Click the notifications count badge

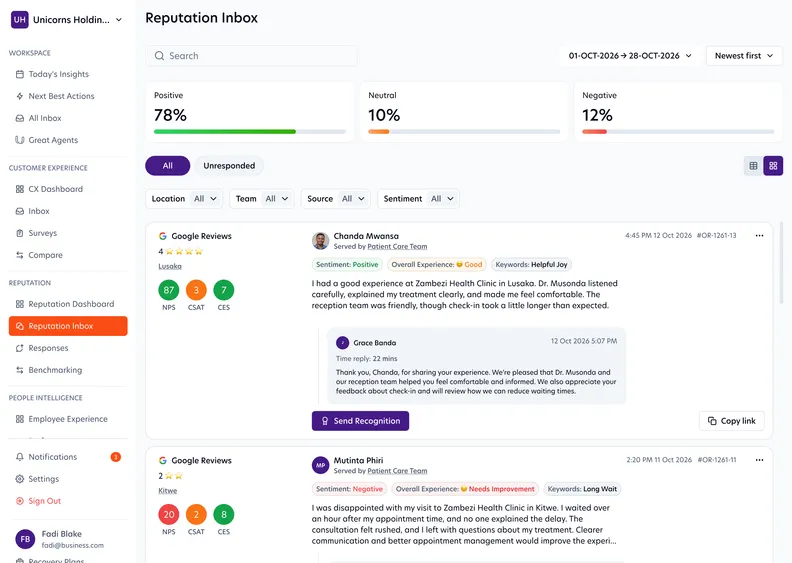[x=116, y=457]
